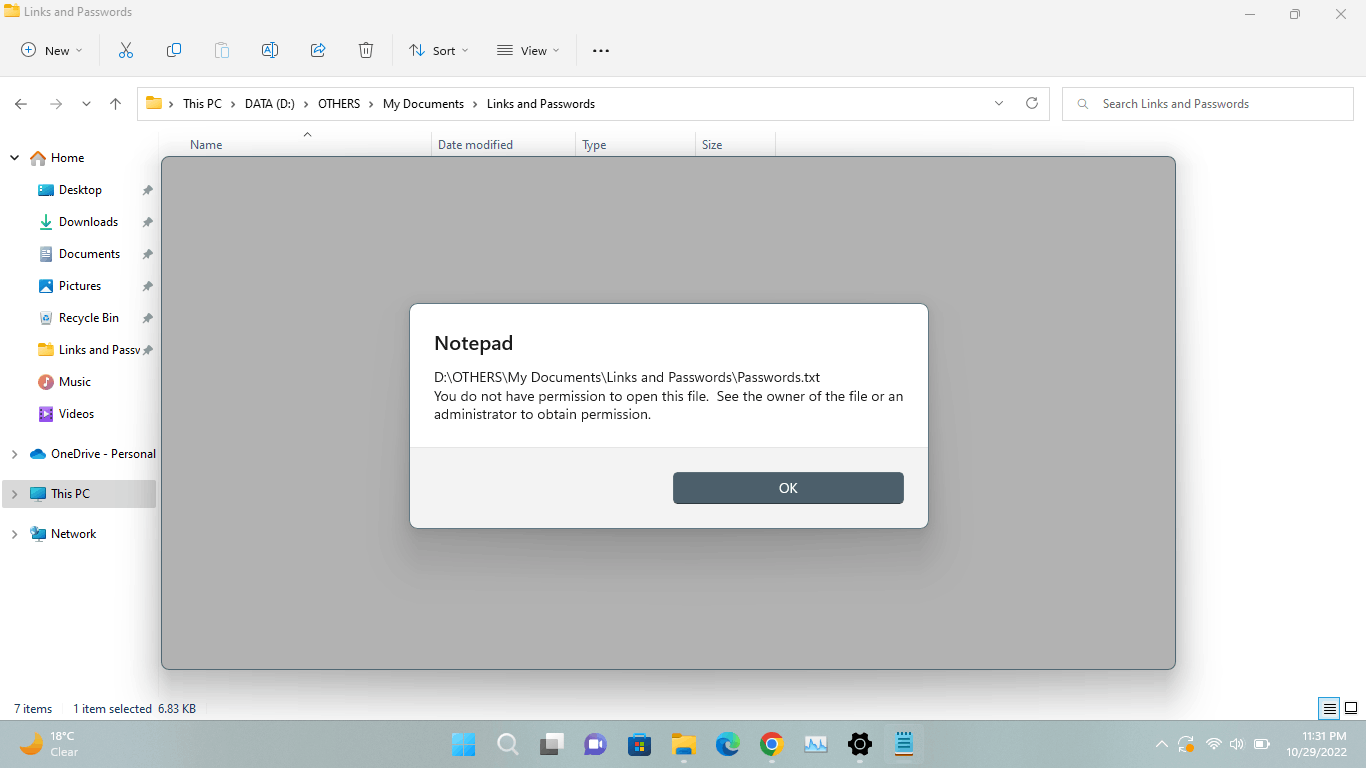The height and width of the screenshot is (768, 1366).
Task: Open the View layout dropdown
Action: 528,50
